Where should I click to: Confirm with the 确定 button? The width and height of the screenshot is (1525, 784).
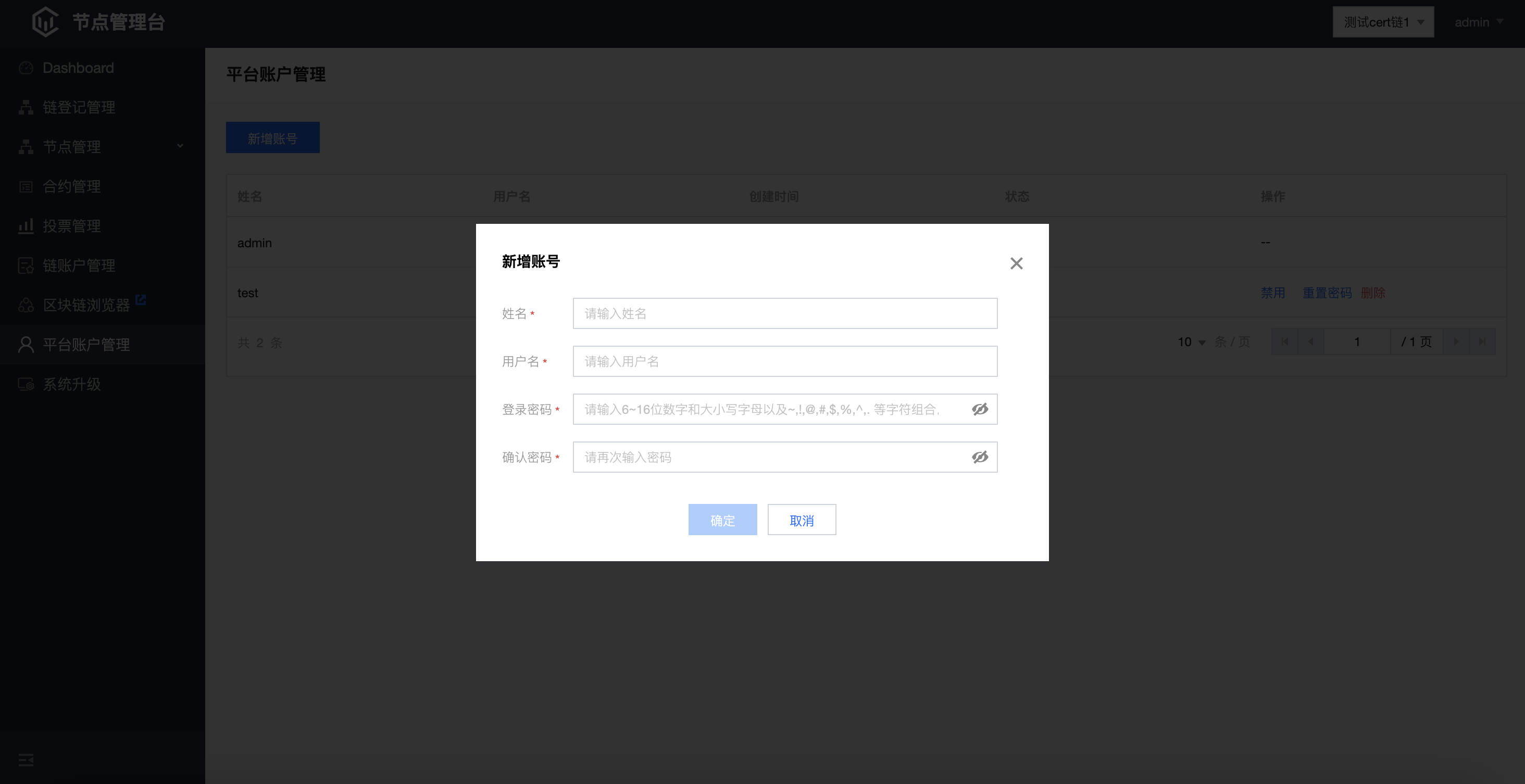click(x=722, y=520)
